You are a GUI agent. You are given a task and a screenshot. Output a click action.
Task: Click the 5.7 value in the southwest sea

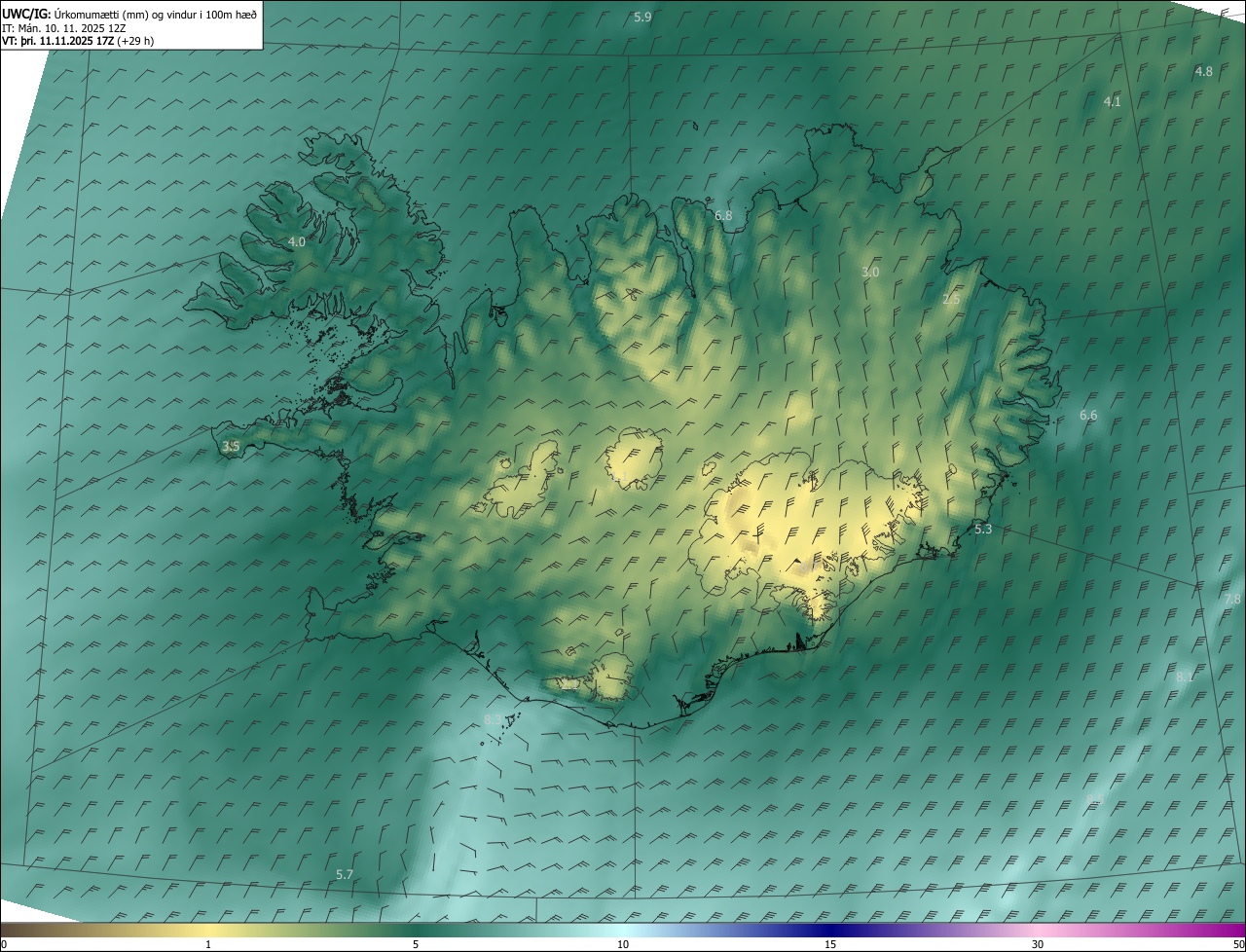coord(344,875)
